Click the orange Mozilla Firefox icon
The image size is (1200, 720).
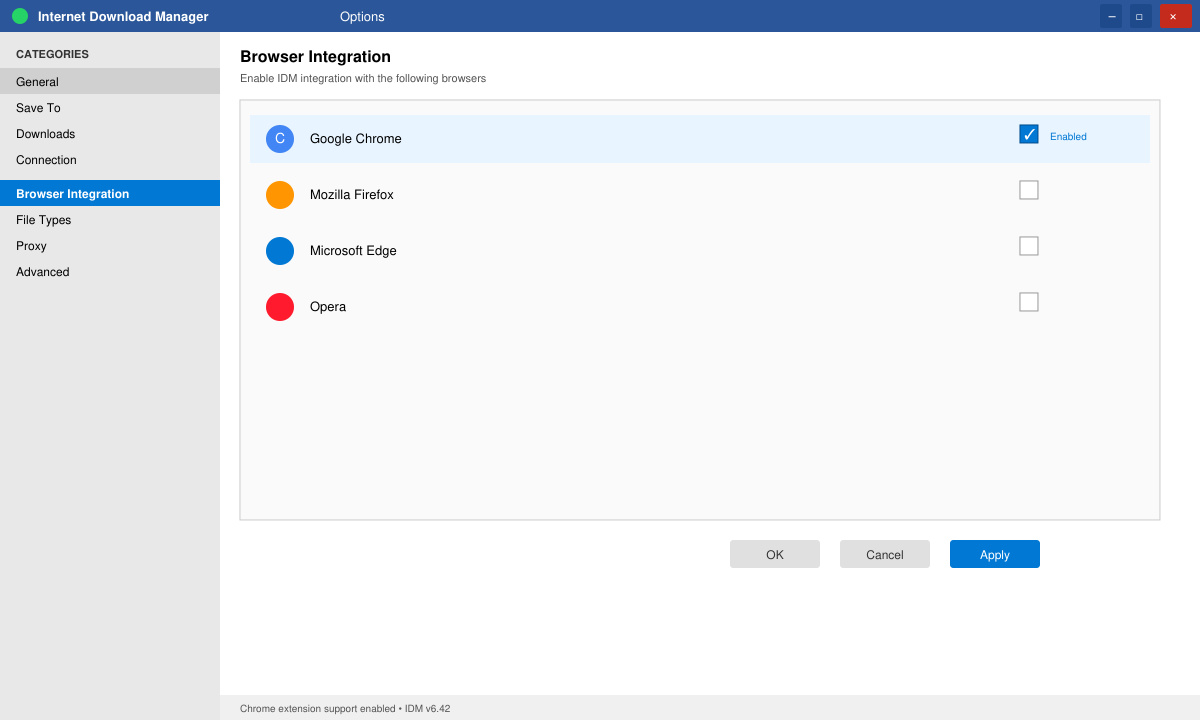280,195
